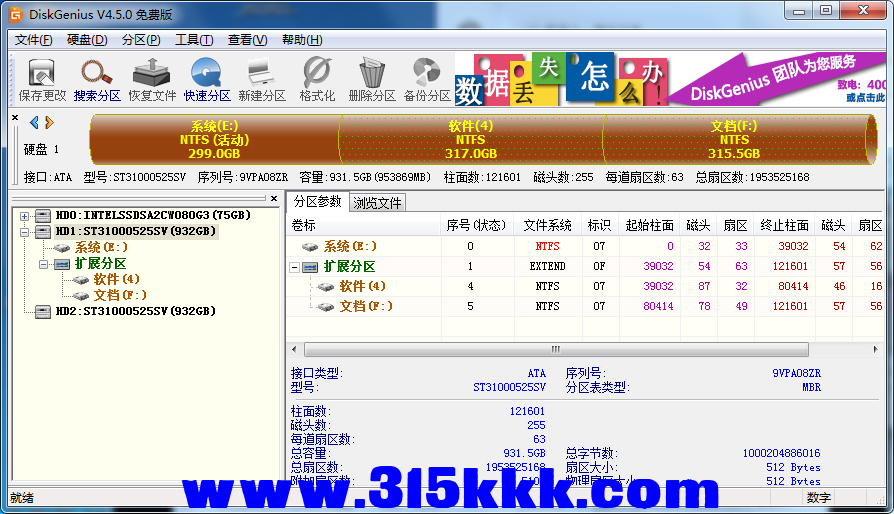Select HD2:ST31000525SV(932GB) in disk tree
This screenshot has width=894, height=514.
pos(136,311)
